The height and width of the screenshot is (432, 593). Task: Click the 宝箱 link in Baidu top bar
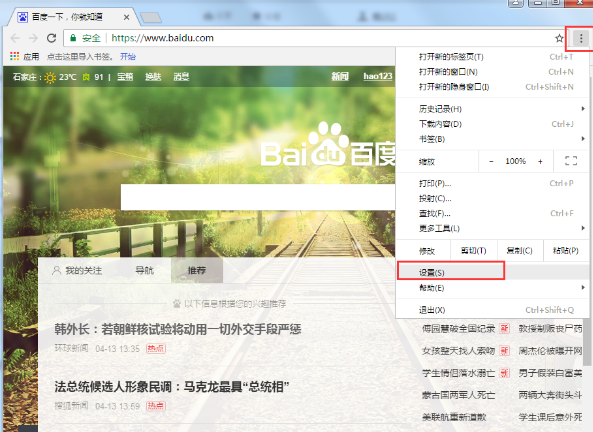click(125, 77)
